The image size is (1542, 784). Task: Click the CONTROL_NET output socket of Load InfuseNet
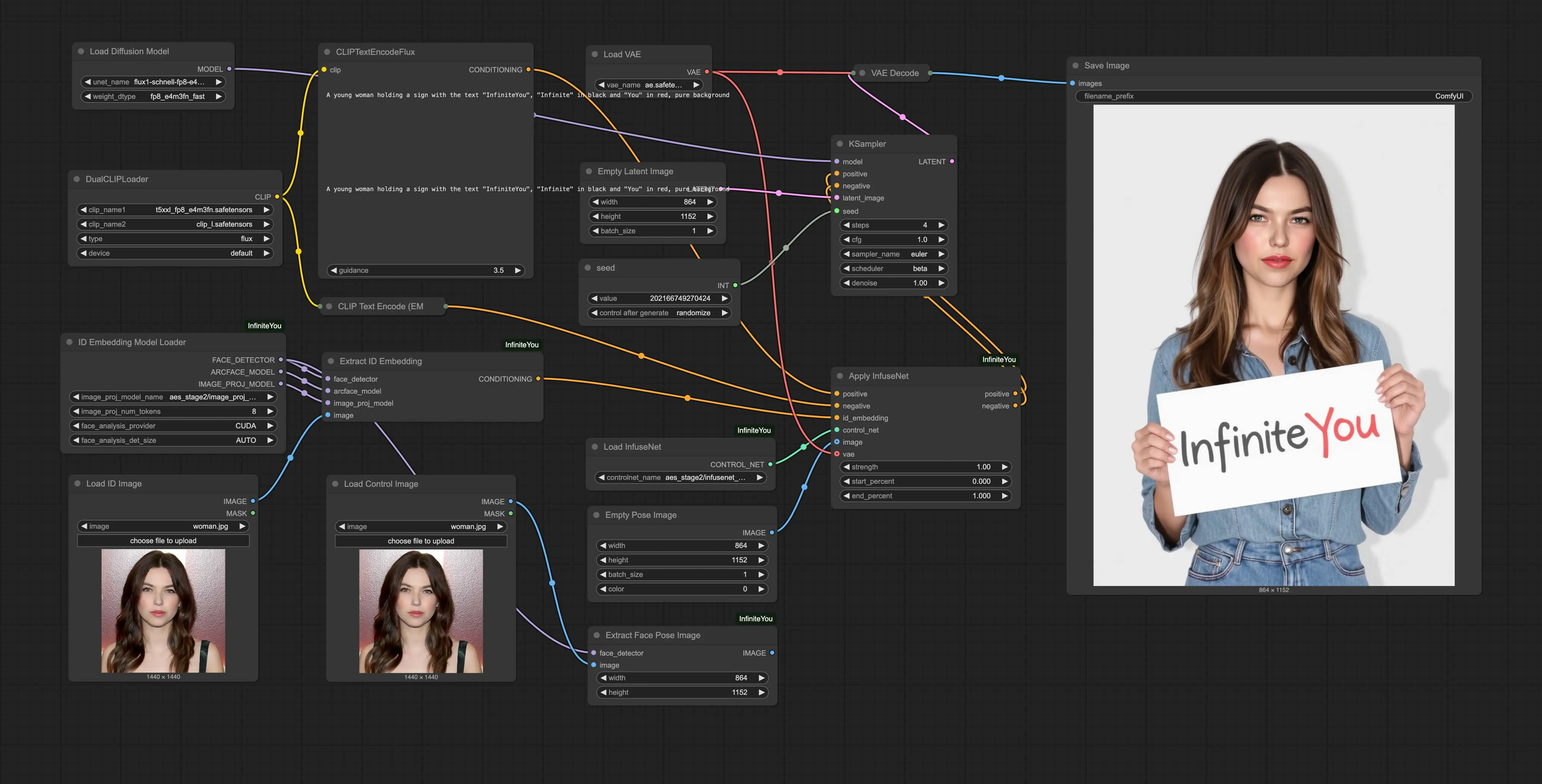point(771,464)
